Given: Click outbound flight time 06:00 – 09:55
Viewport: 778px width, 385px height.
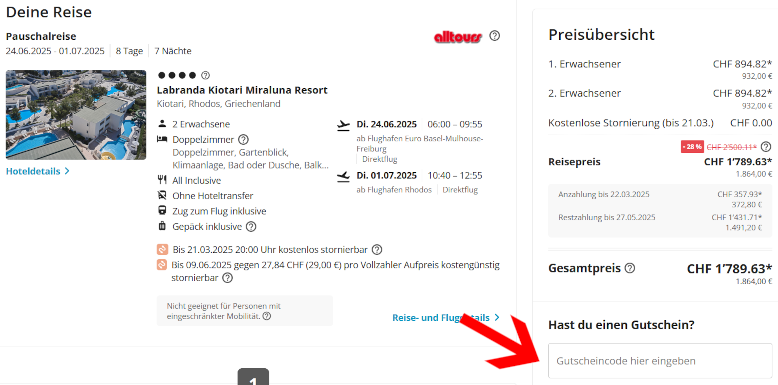Looking at the screenshot, I should [454, 124].
